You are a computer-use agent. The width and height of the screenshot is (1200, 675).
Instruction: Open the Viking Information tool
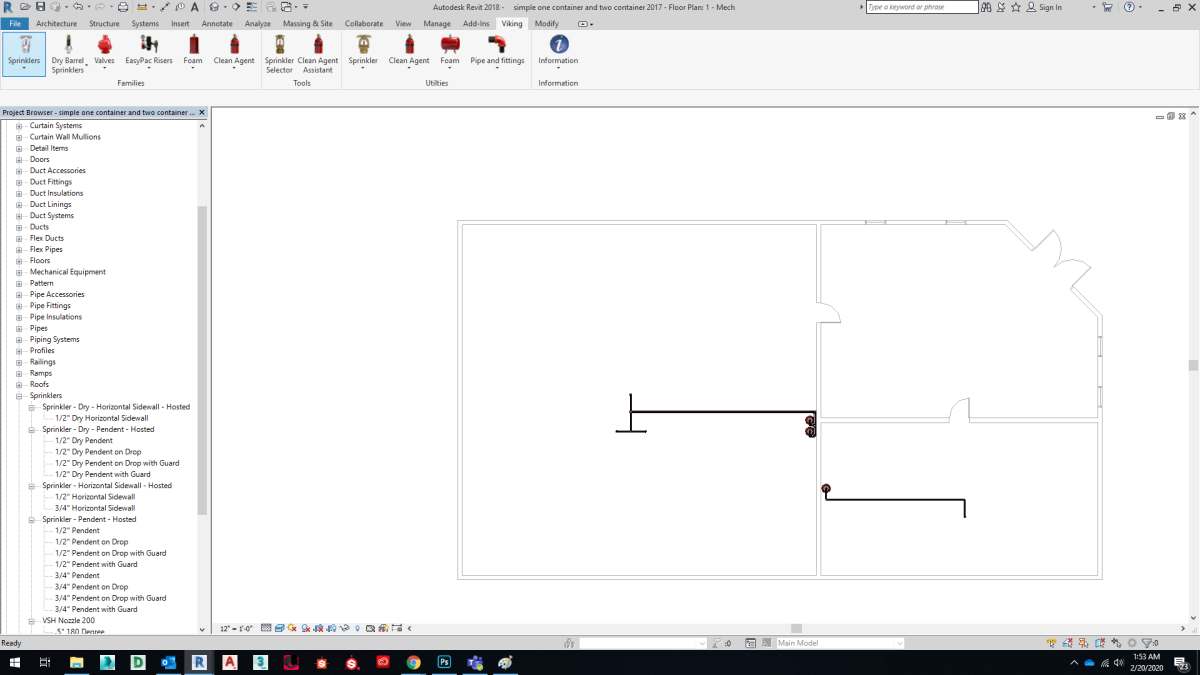(558, 53)
